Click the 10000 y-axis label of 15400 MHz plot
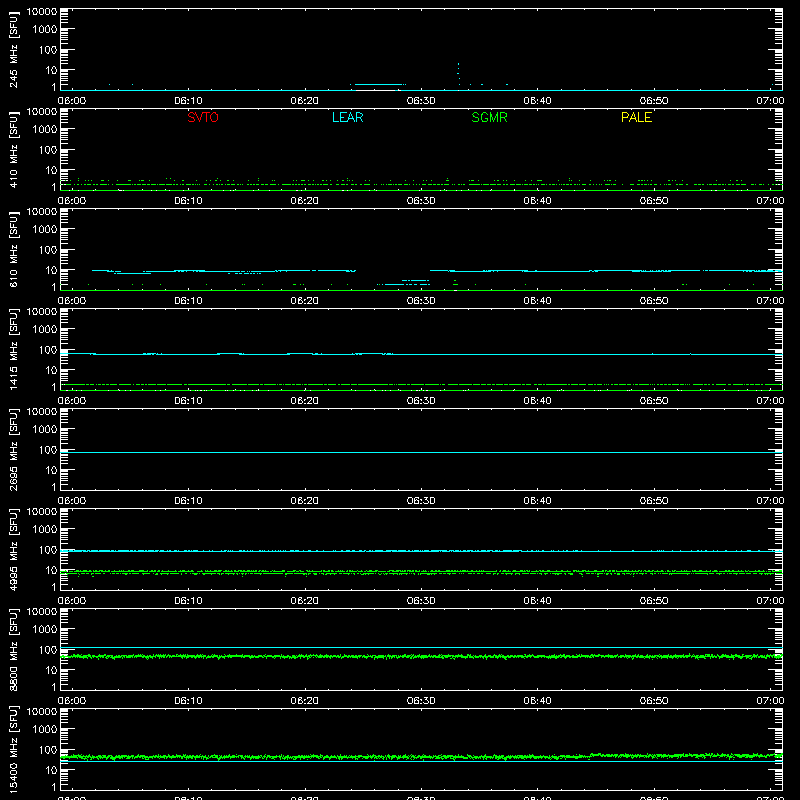This screenshot has height=800, width=800. point(42,711)
